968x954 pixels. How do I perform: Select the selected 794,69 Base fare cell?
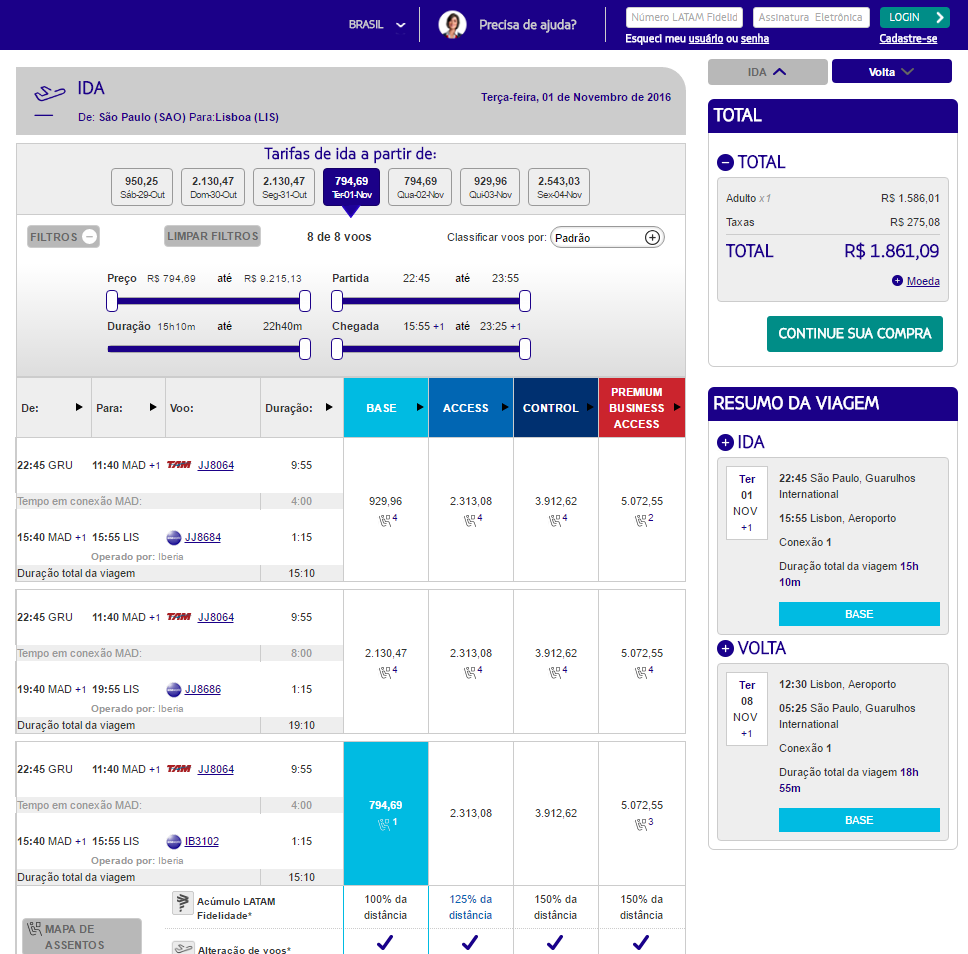386,813
